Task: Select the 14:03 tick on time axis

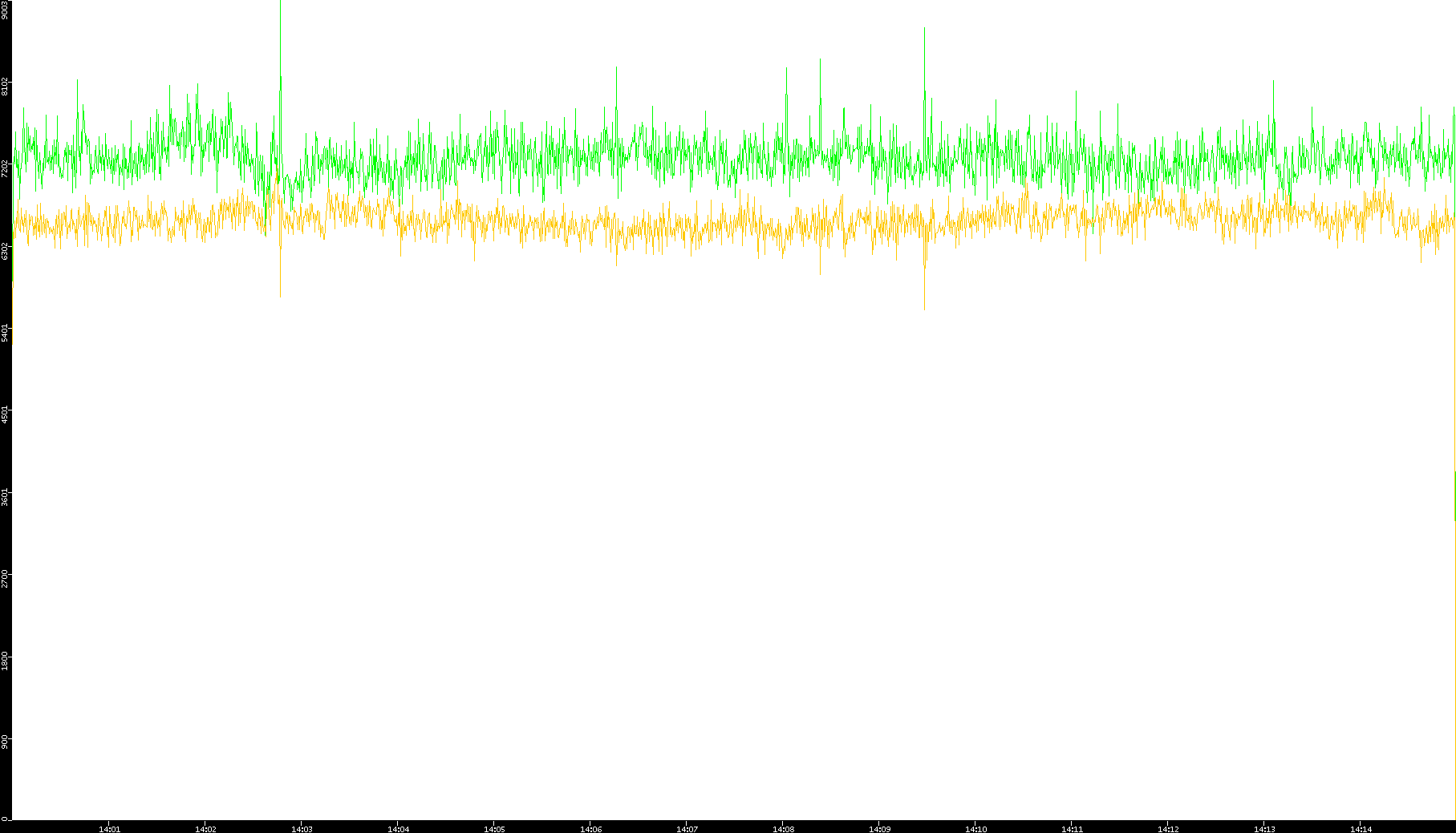Action: [x=302, y=829]
